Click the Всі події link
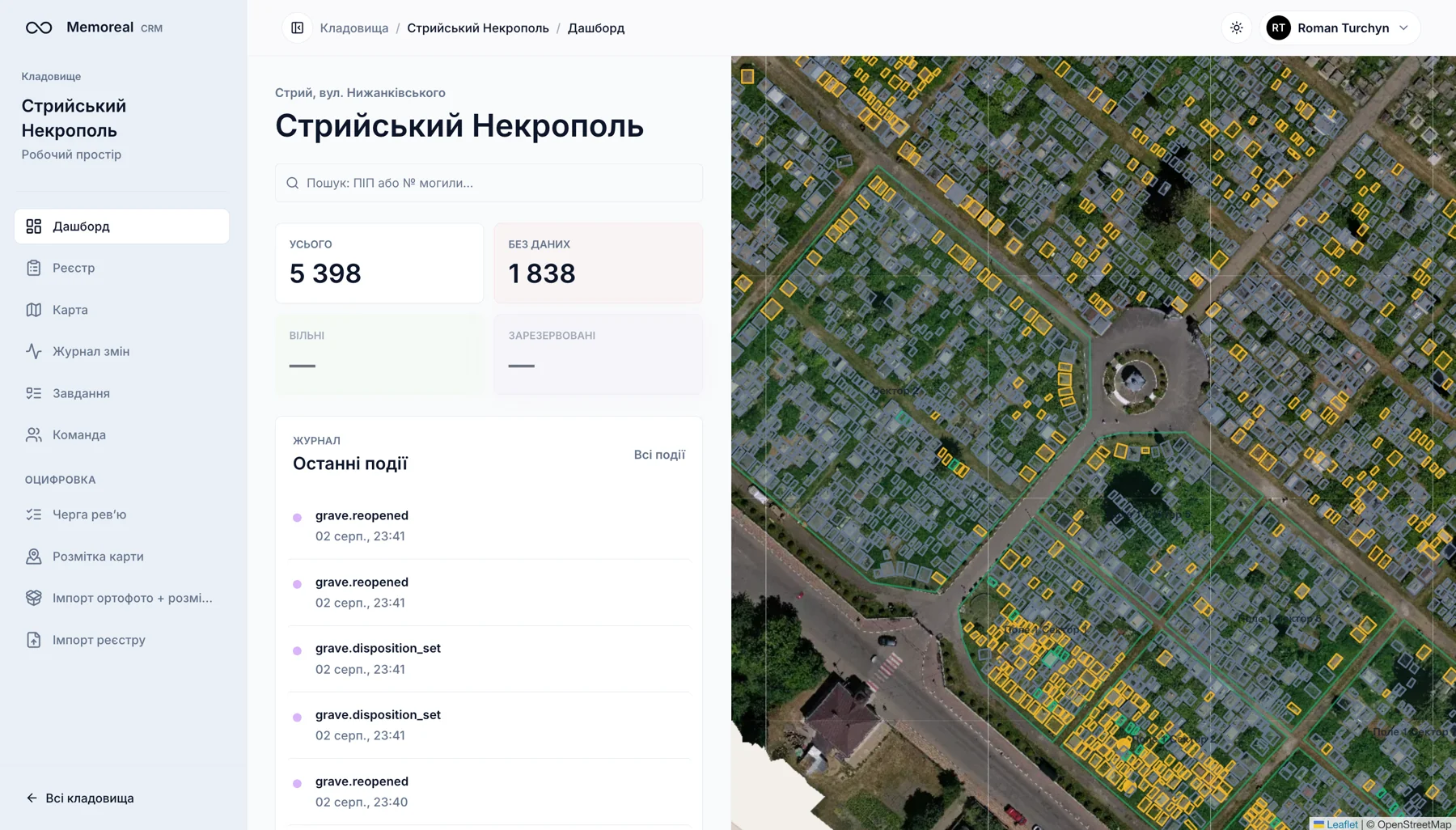 [x=659, y=455]
